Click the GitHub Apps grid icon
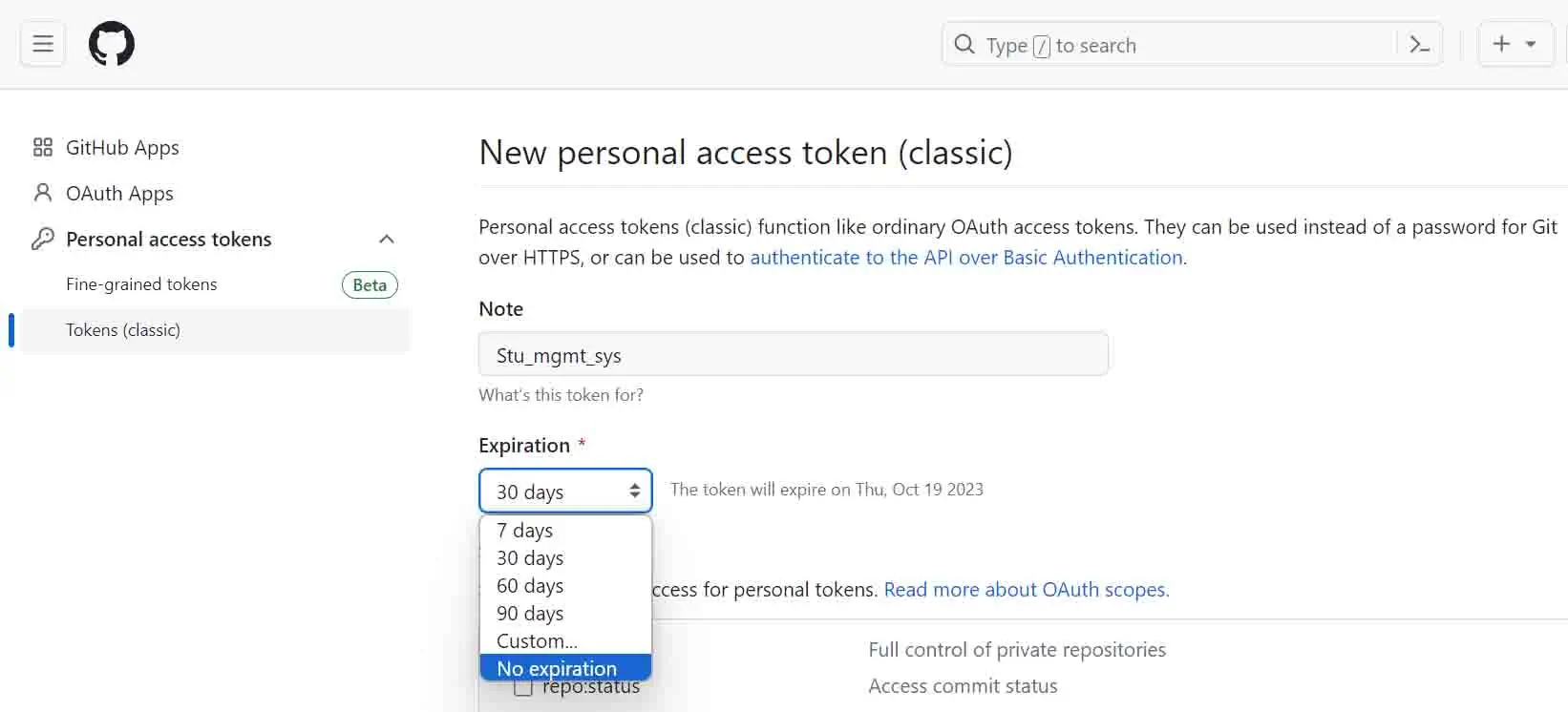The image size is (1568, 712). pos(42,147)
